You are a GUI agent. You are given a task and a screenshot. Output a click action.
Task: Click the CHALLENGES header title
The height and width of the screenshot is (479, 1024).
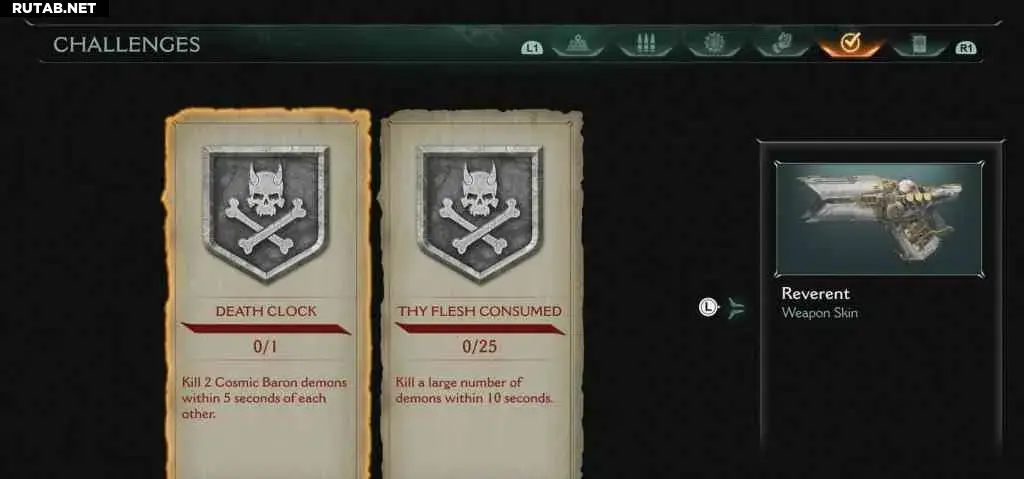pyautogui.click(x=126, y=44)
